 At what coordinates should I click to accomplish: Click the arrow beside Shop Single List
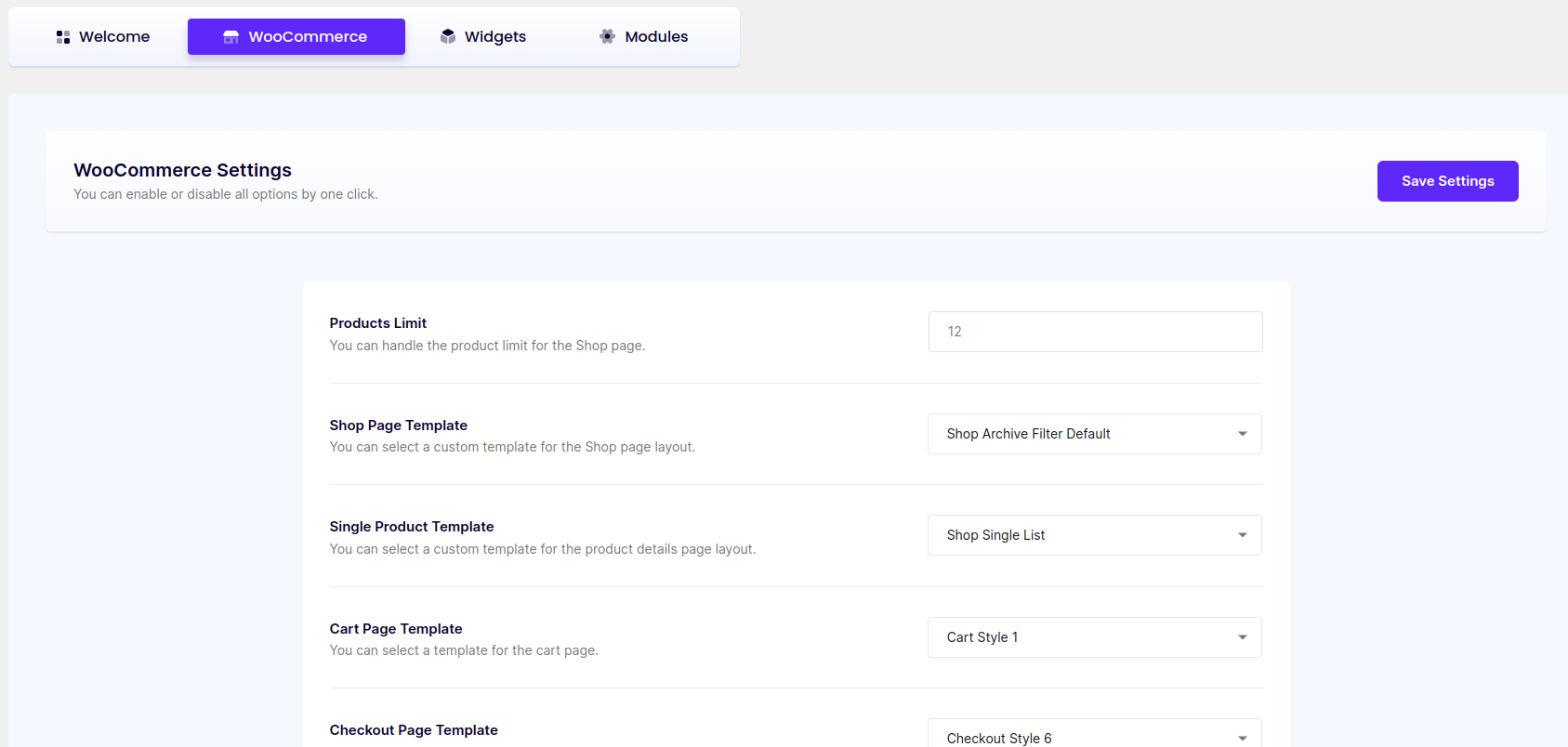(1243, 535)
